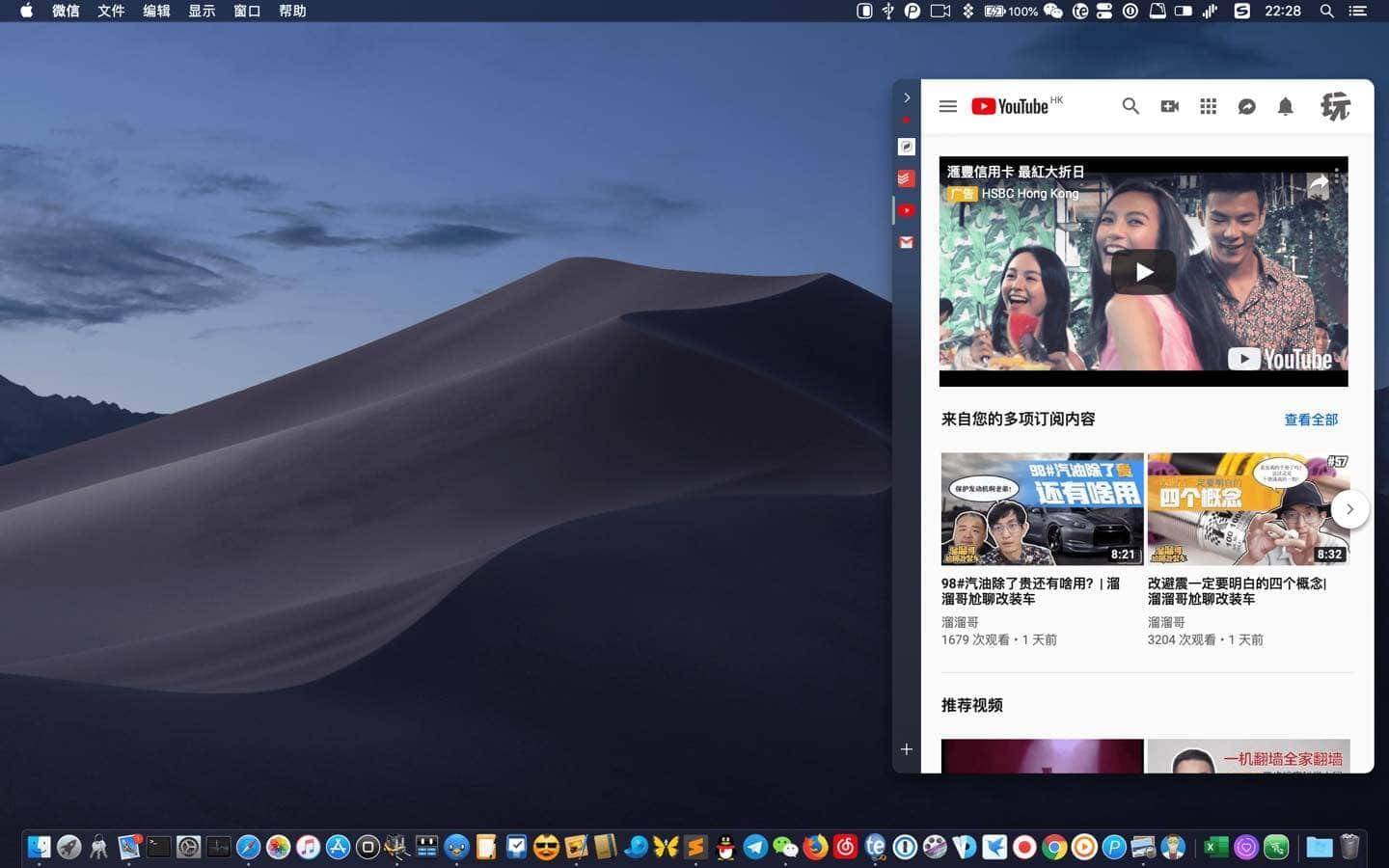
Task: Open the 98#汽油 video thumbnail
Action: [1042, 508]
